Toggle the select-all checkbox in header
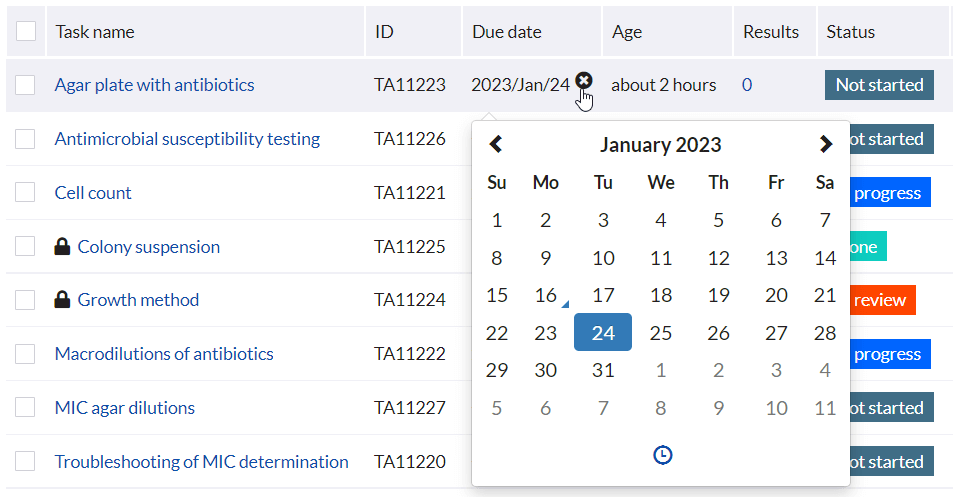 pyautogui.click(x=25, y=32)
